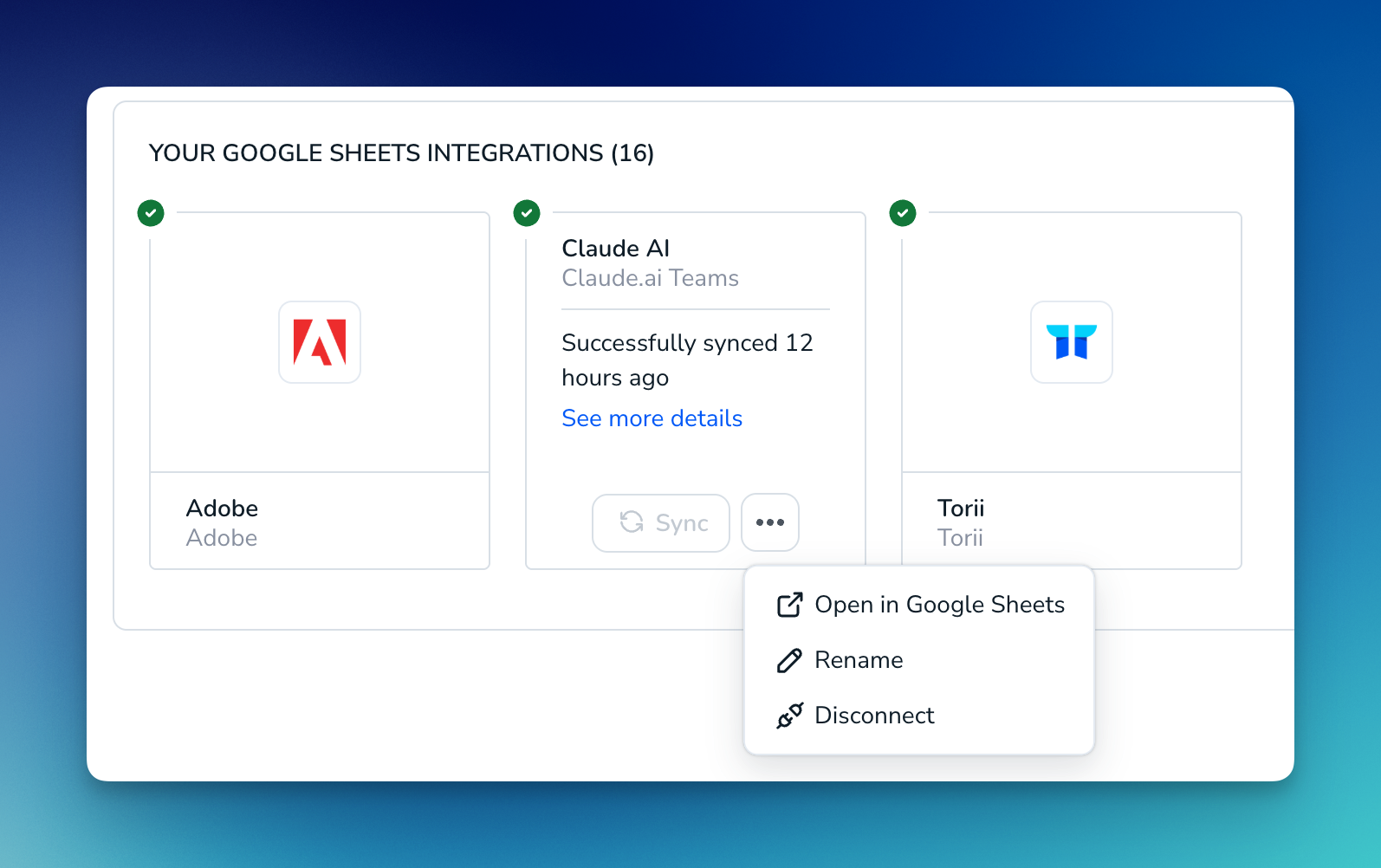Image resolution: width=1381 pixels, height=868 pixels.
Task: Open the three-dot more options menu
Action: (770, 522)
